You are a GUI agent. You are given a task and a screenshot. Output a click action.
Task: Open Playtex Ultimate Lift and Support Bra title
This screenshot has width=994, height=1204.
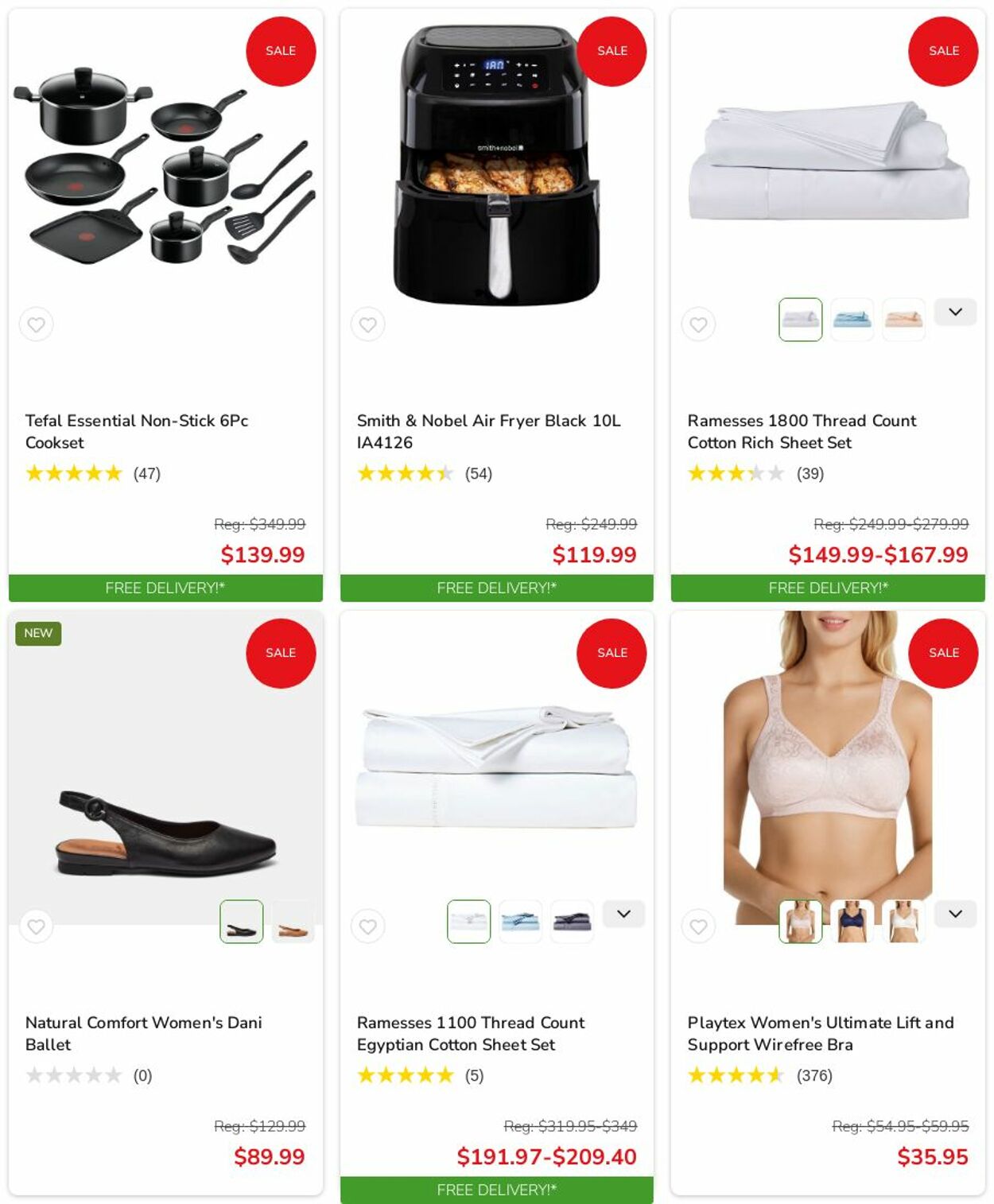click(821, 1034)
